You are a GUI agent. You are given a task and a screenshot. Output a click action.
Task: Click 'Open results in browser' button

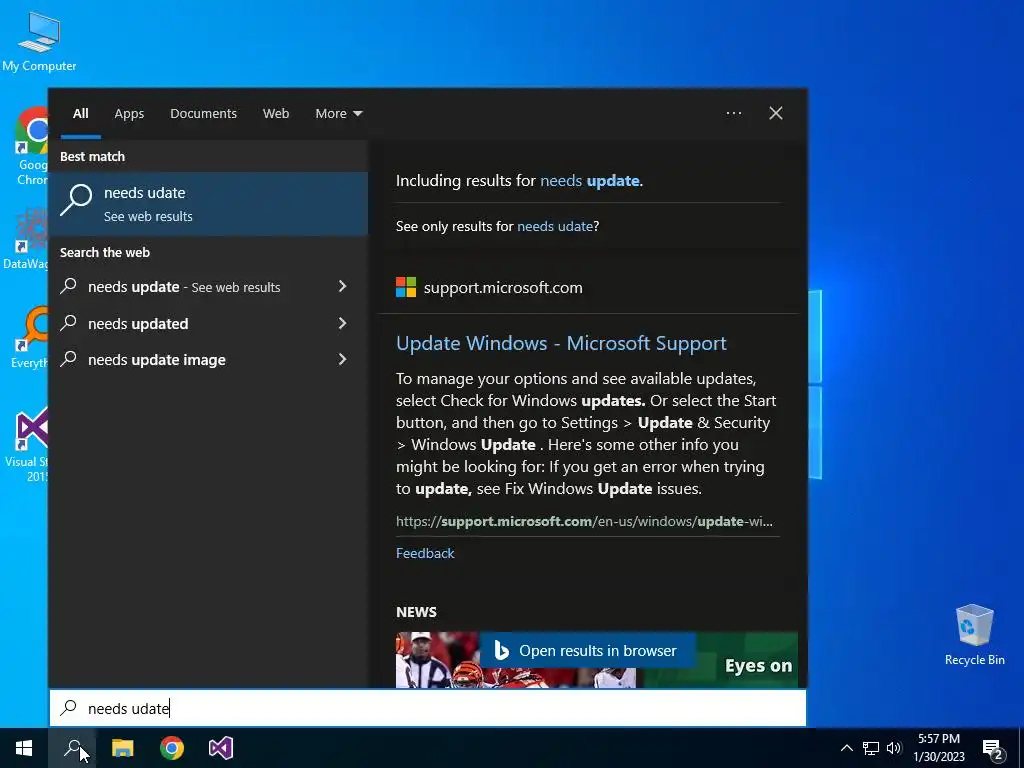[587, 650]
